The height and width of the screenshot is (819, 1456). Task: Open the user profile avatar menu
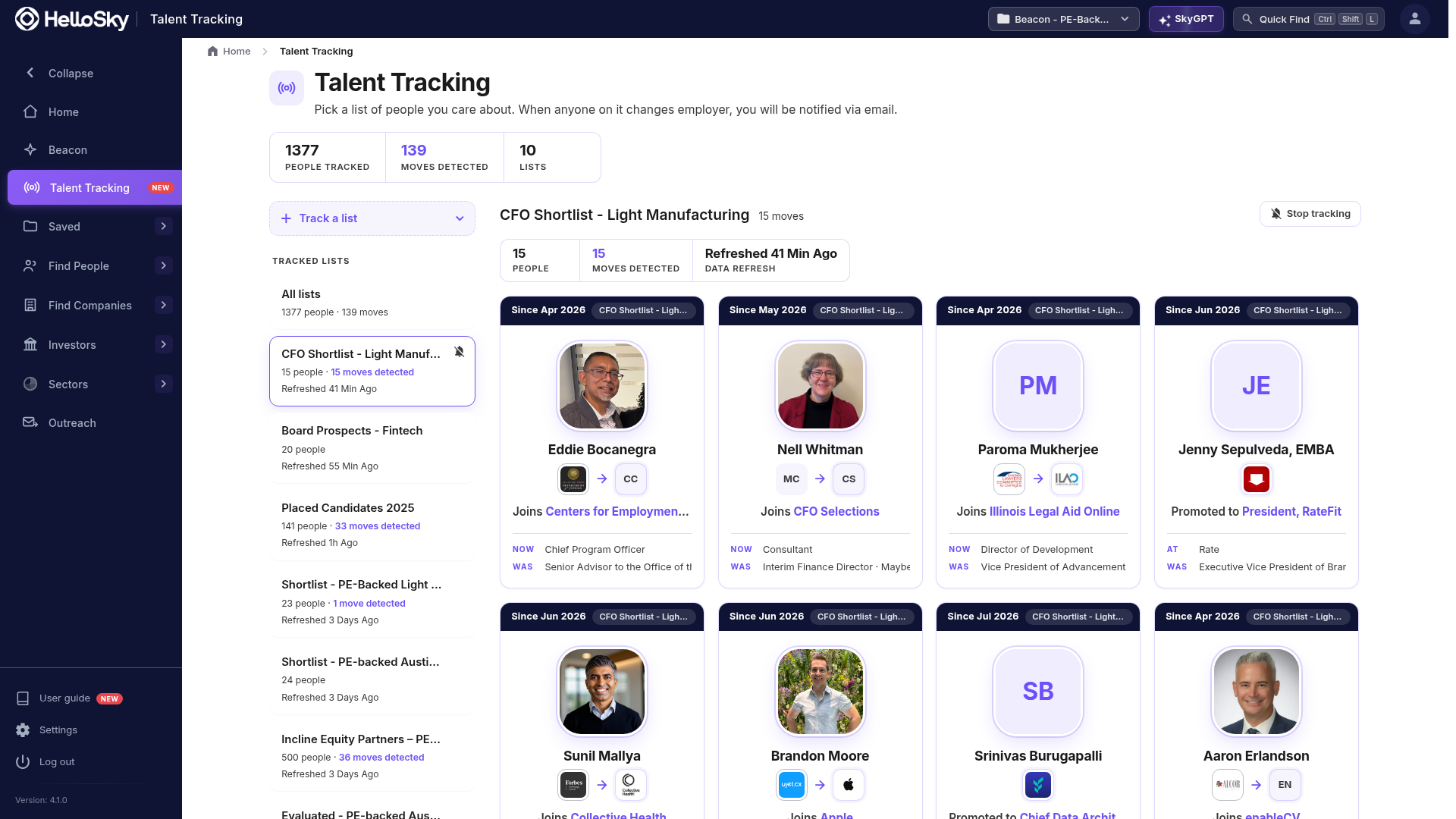click(1414, 19)
